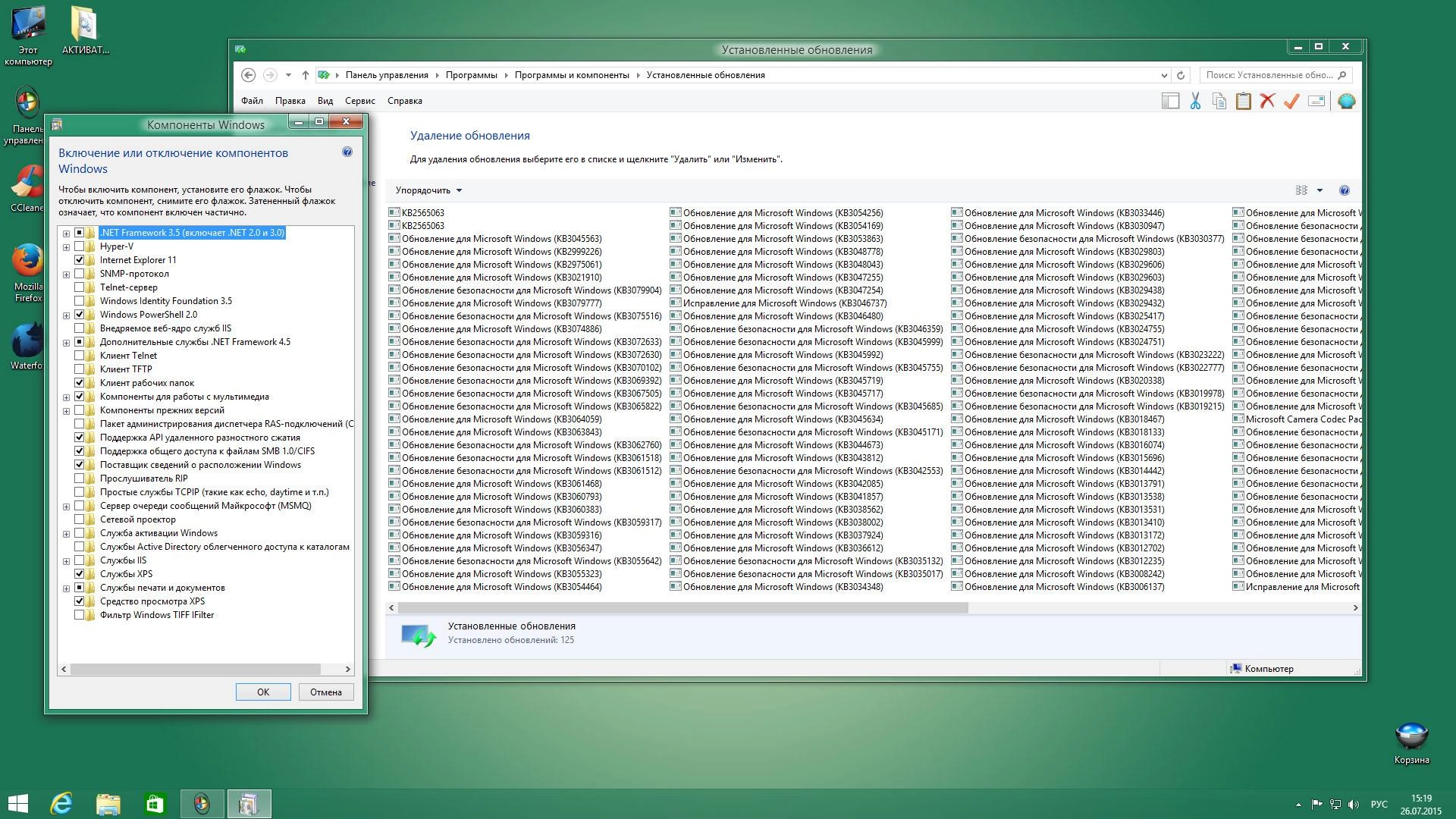Click the updates list horizontal scrollbar

682,607
